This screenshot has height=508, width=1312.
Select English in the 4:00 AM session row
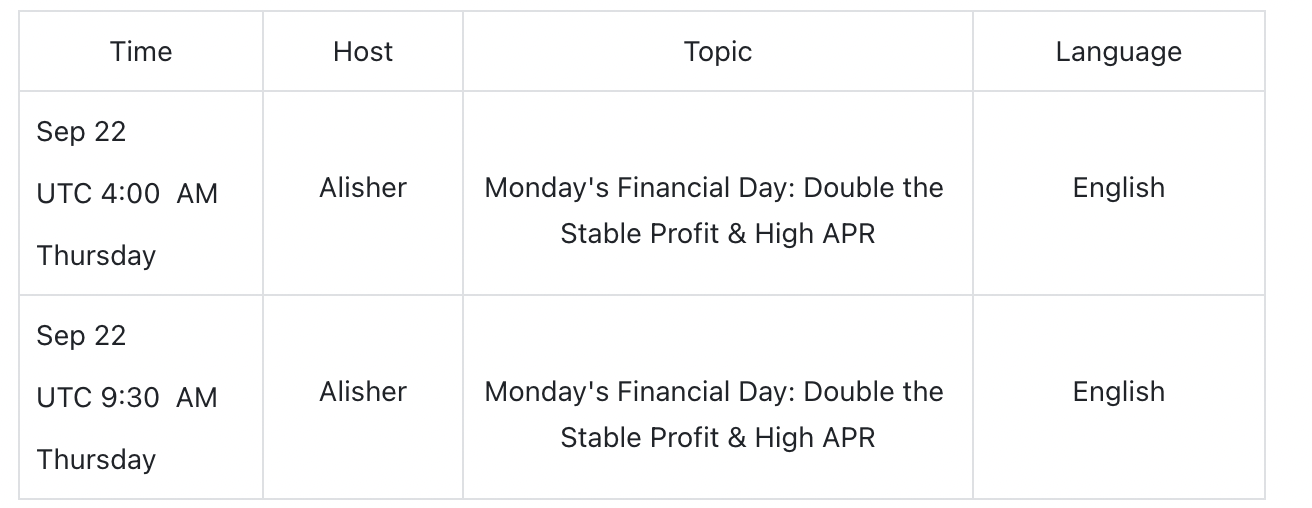(1118, 188)
